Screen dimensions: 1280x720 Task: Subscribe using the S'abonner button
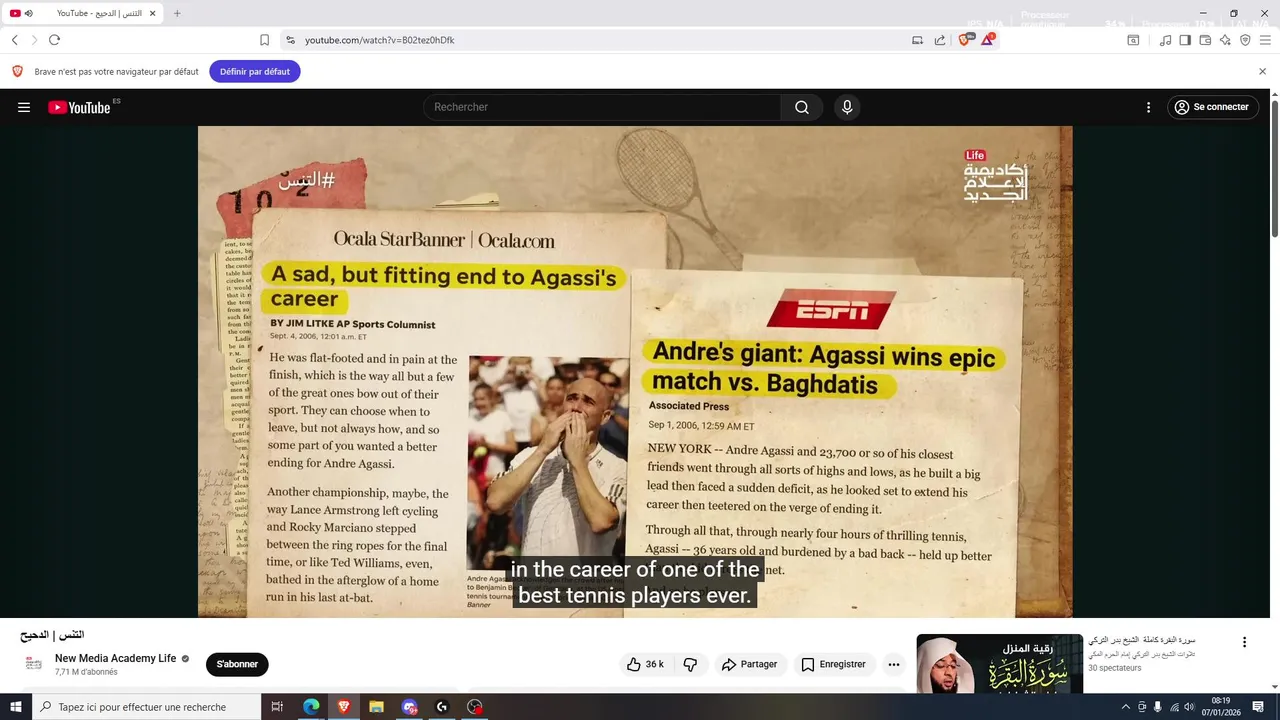pos(237,664)
